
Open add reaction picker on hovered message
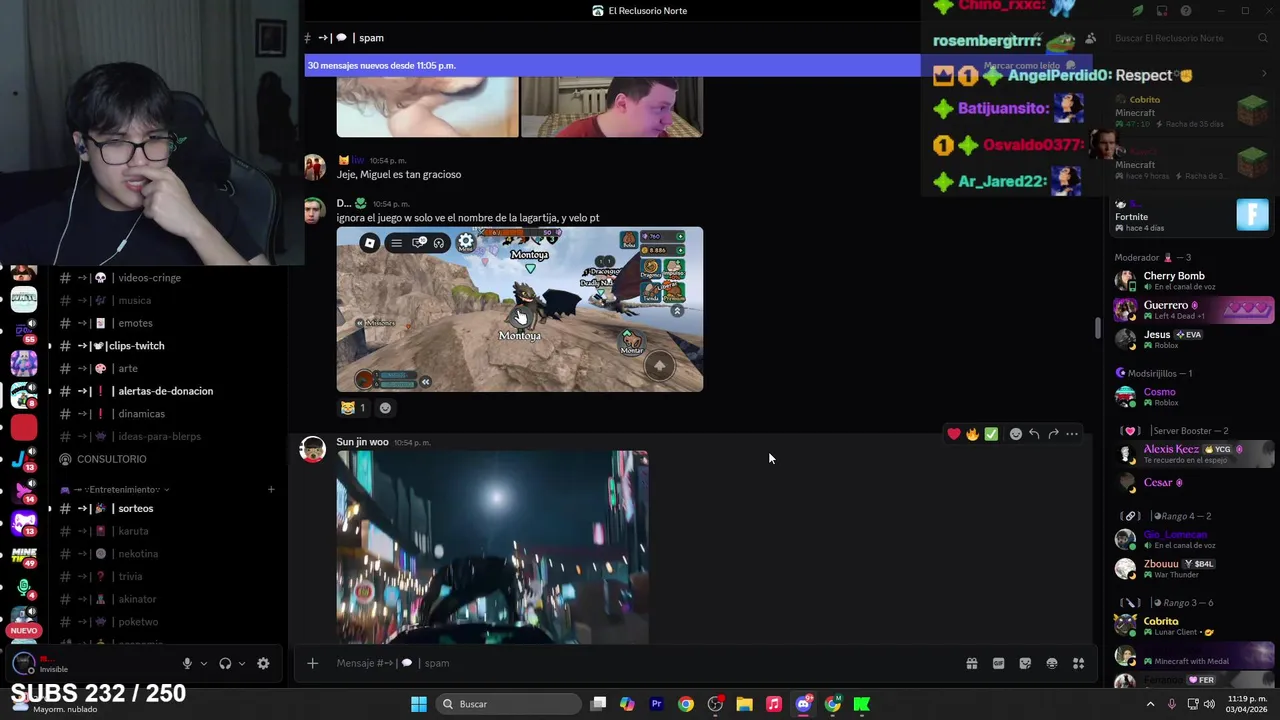pyautogui.click(x=1015, y=434)
